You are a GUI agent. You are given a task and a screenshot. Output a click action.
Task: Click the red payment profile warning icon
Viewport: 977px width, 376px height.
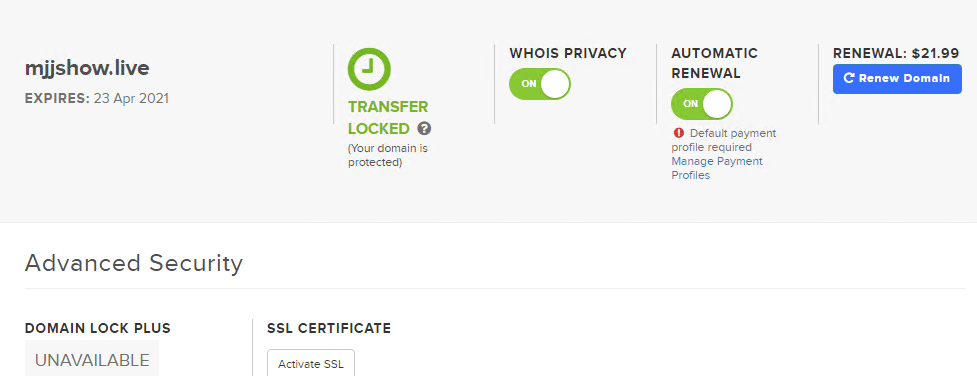(x=679, y=133)
